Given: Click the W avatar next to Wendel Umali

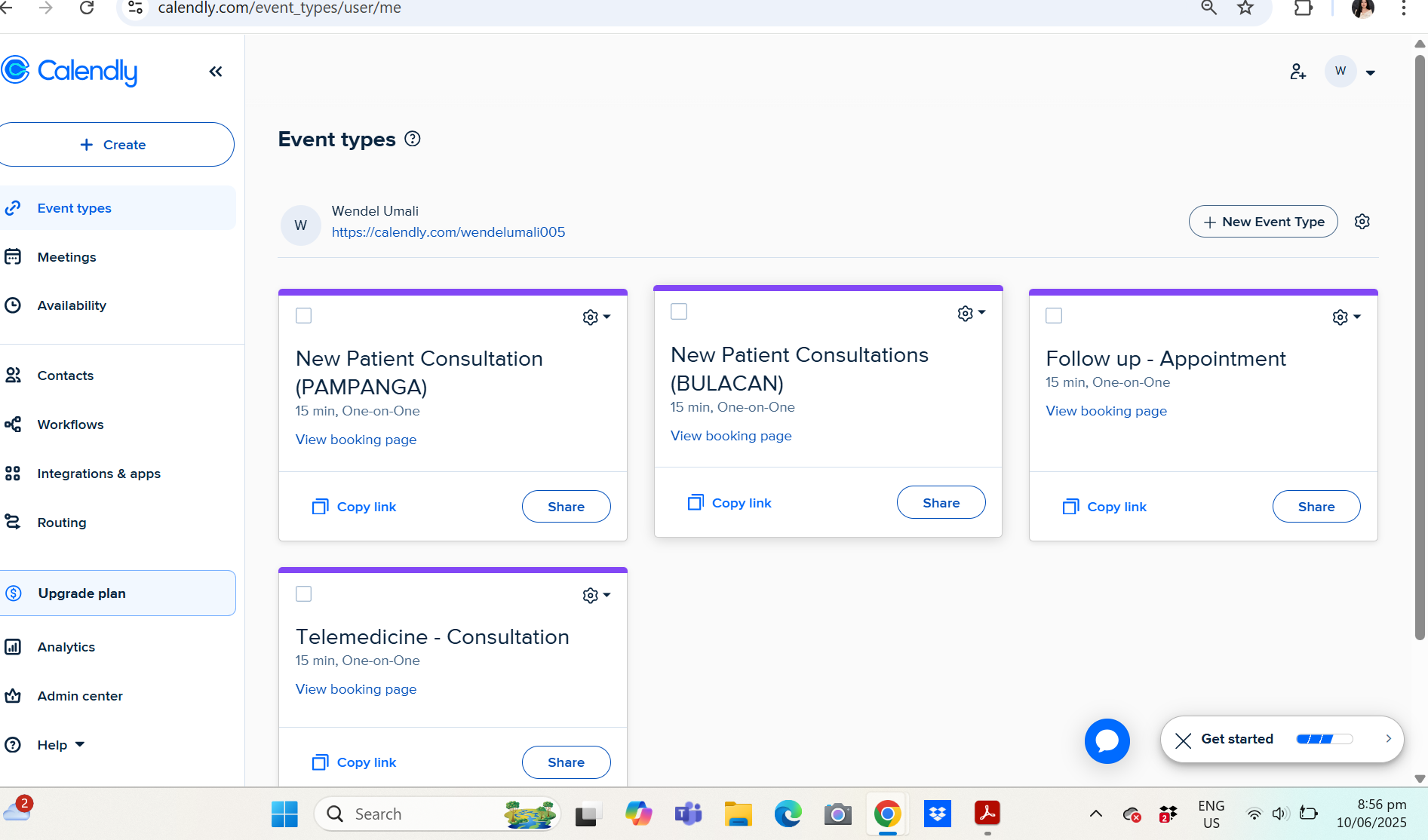Looking at the screenshot, I should pos(300,225).
